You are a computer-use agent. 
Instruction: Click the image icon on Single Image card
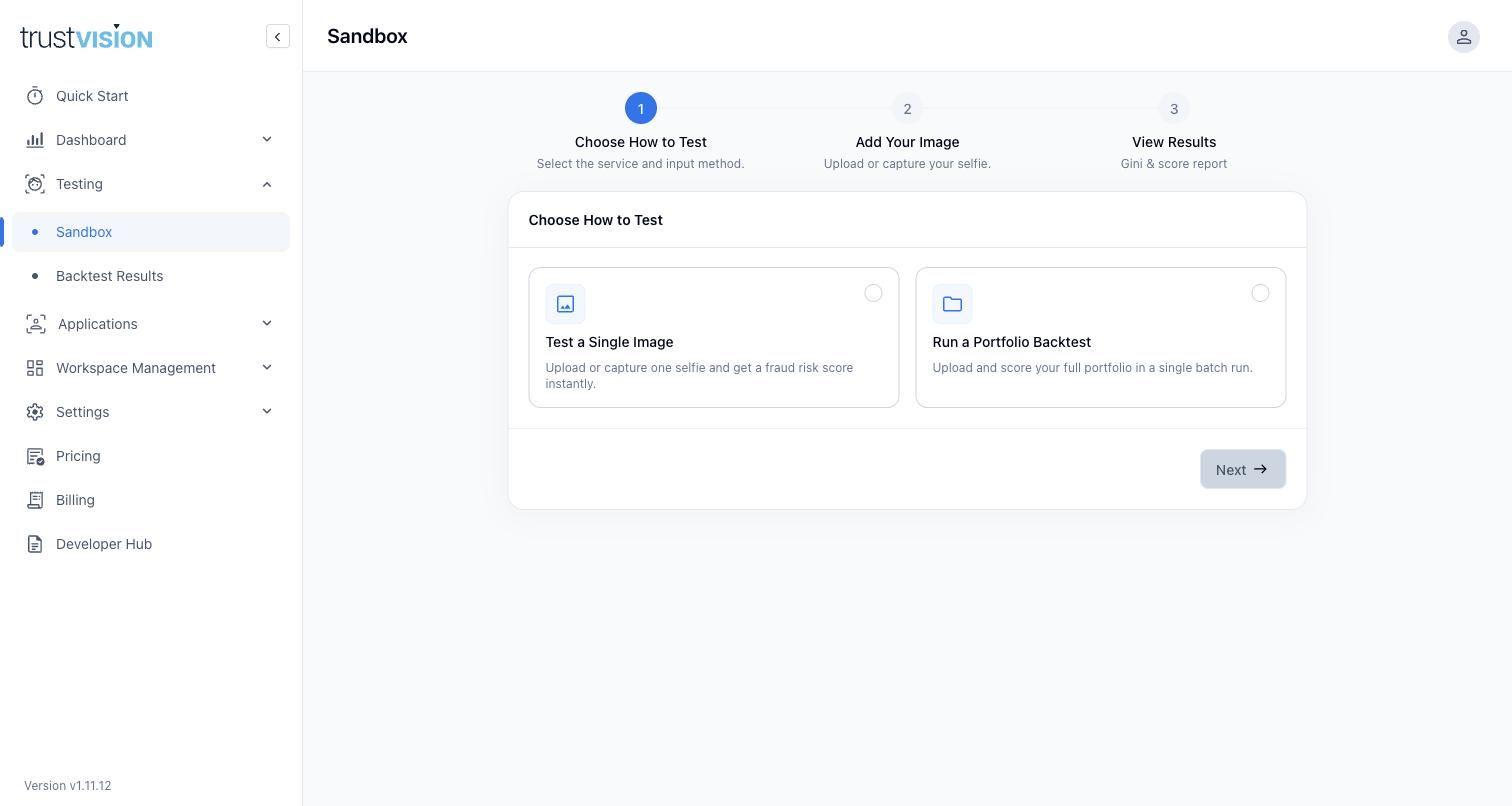[x=565, y=304]
